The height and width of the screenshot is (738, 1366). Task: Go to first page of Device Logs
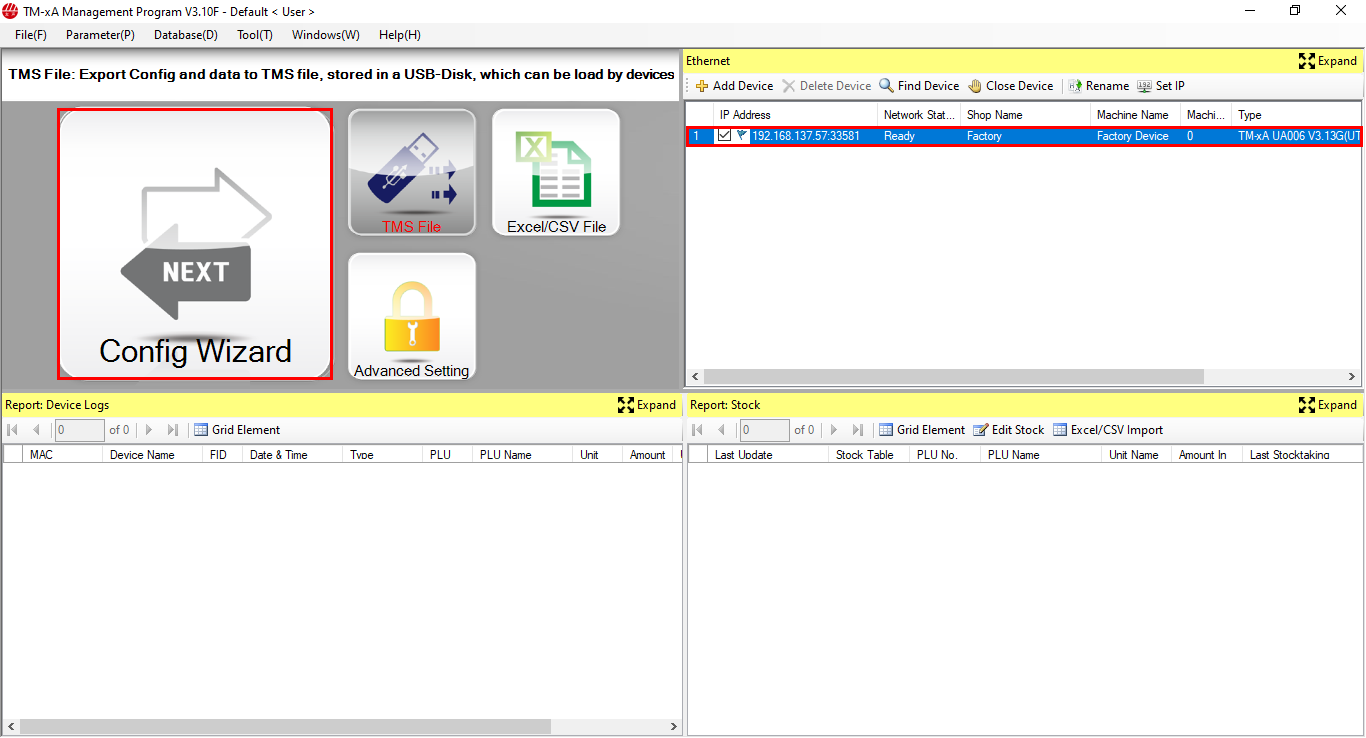click(x=13, y=430)
